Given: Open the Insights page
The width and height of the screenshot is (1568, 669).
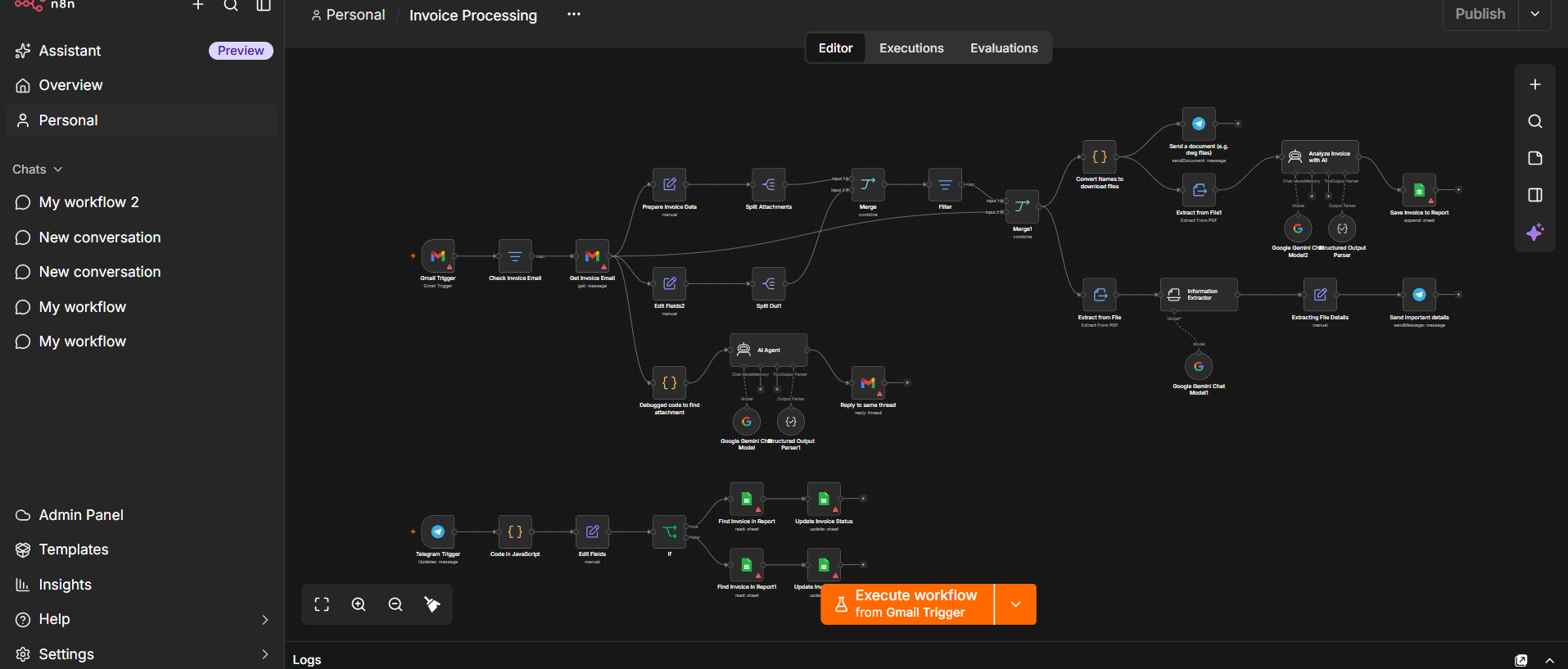Looking at the screenshot, I should coord(142,585).
